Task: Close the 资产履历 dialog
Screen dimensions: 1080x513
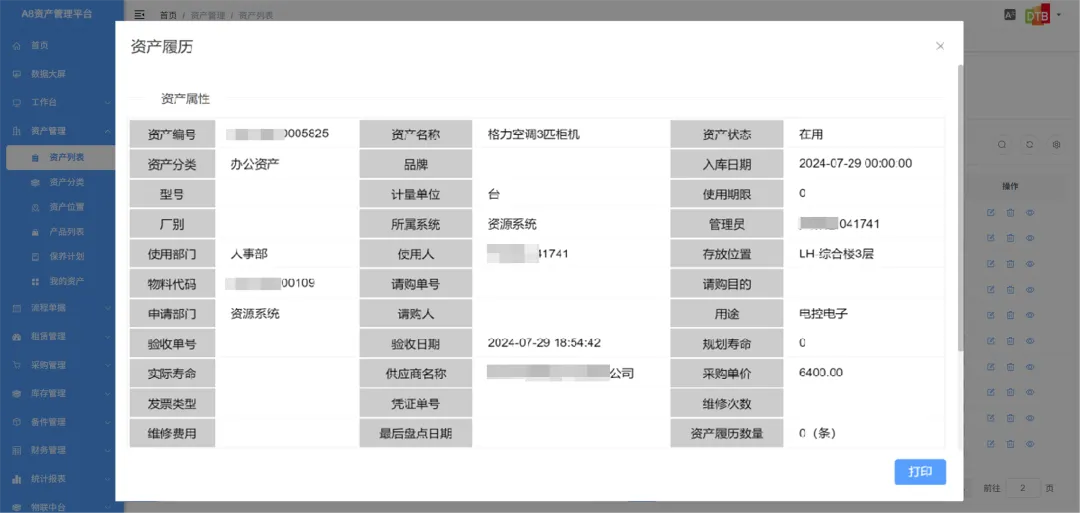Action: click(x=939, y=46)
